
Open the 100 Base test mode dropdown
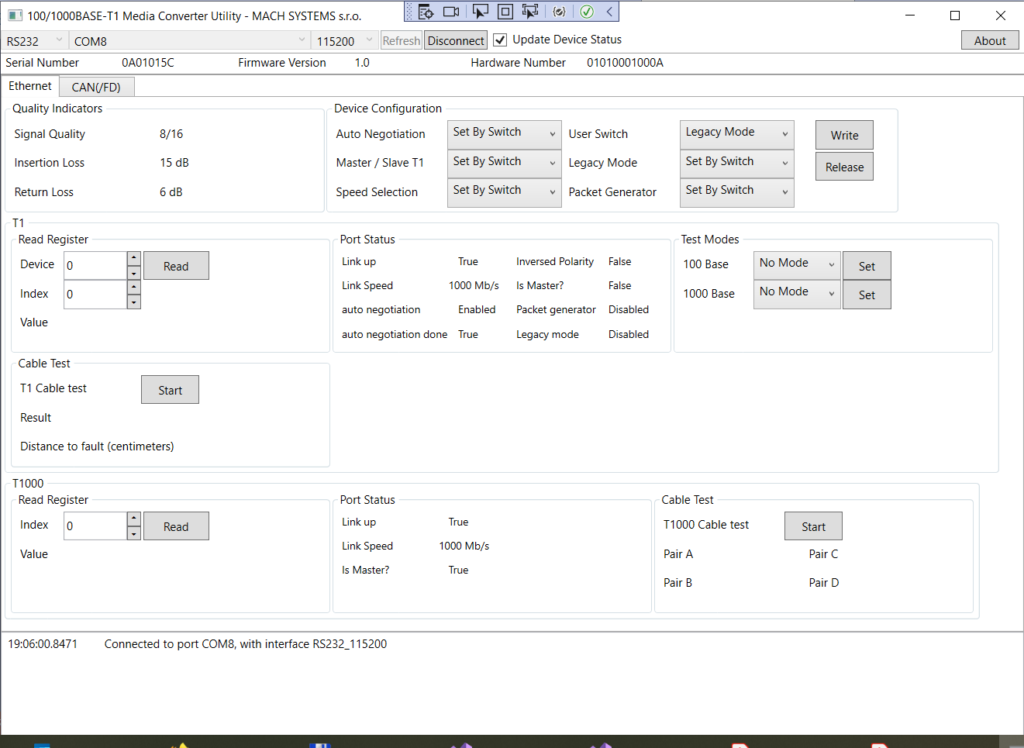(796, 264)
